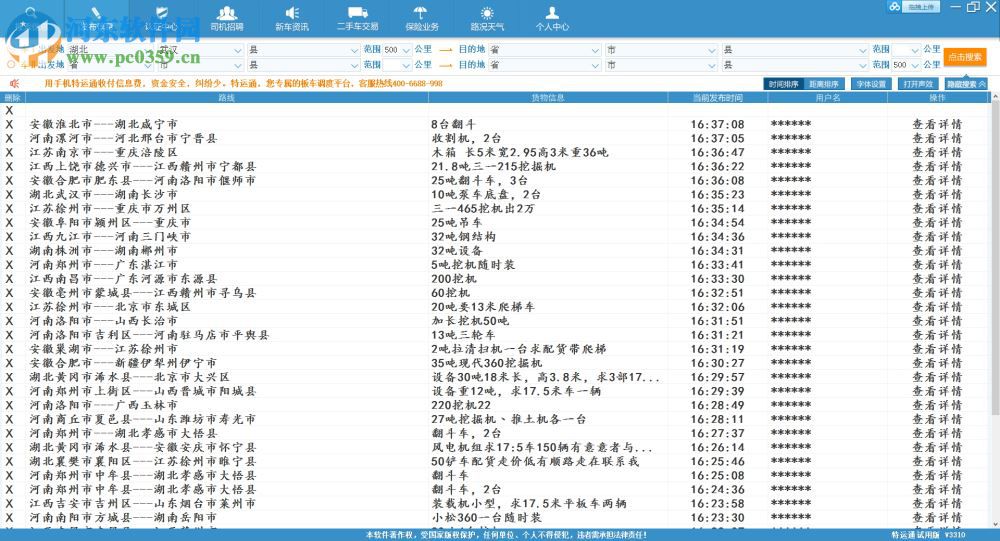The height and width of the screenshot is (541, 1000).
Task: Click the 操作 column header
Action: click(x=937, y=98)
